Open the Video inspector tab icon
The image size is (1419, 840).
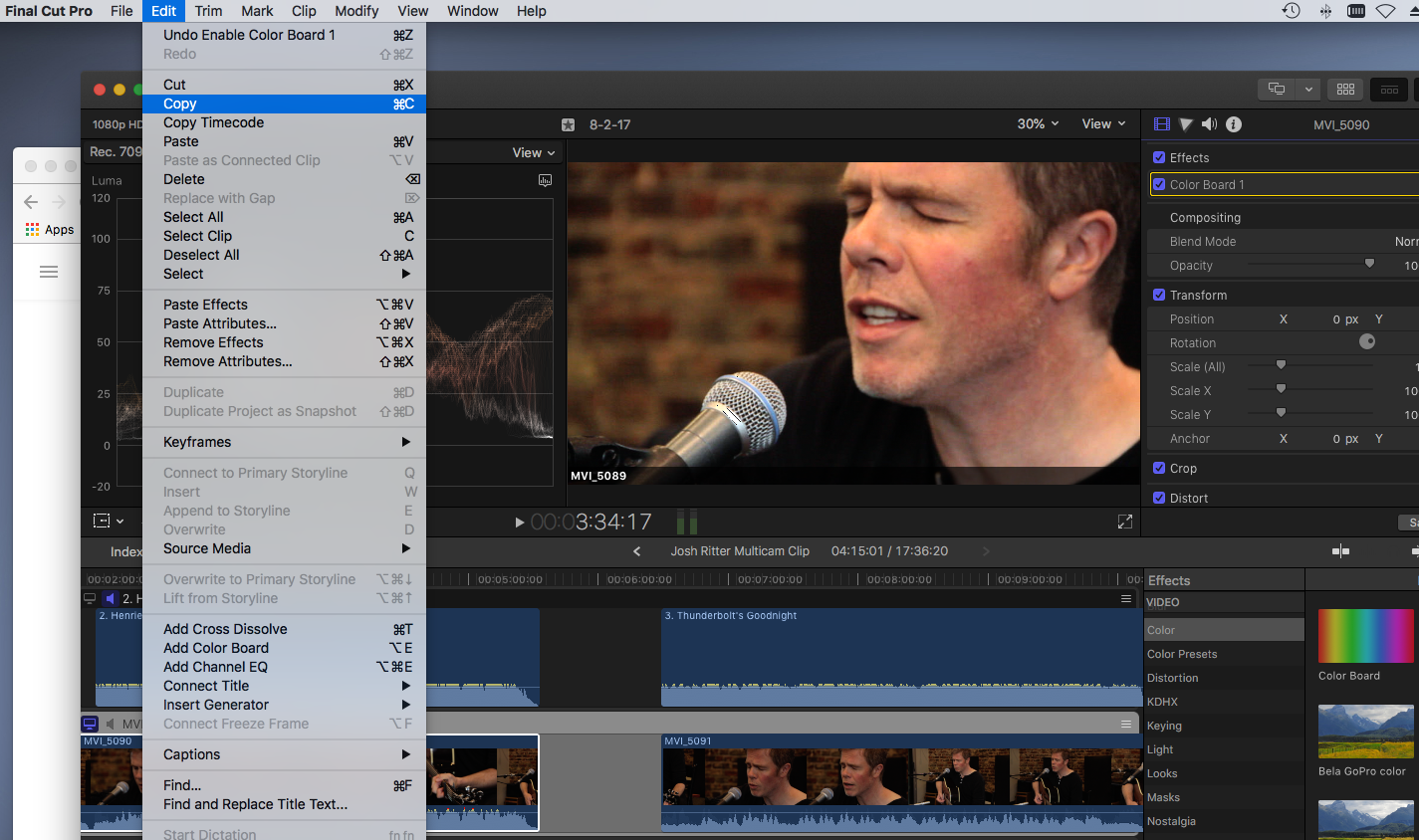tap(1161, 124)
